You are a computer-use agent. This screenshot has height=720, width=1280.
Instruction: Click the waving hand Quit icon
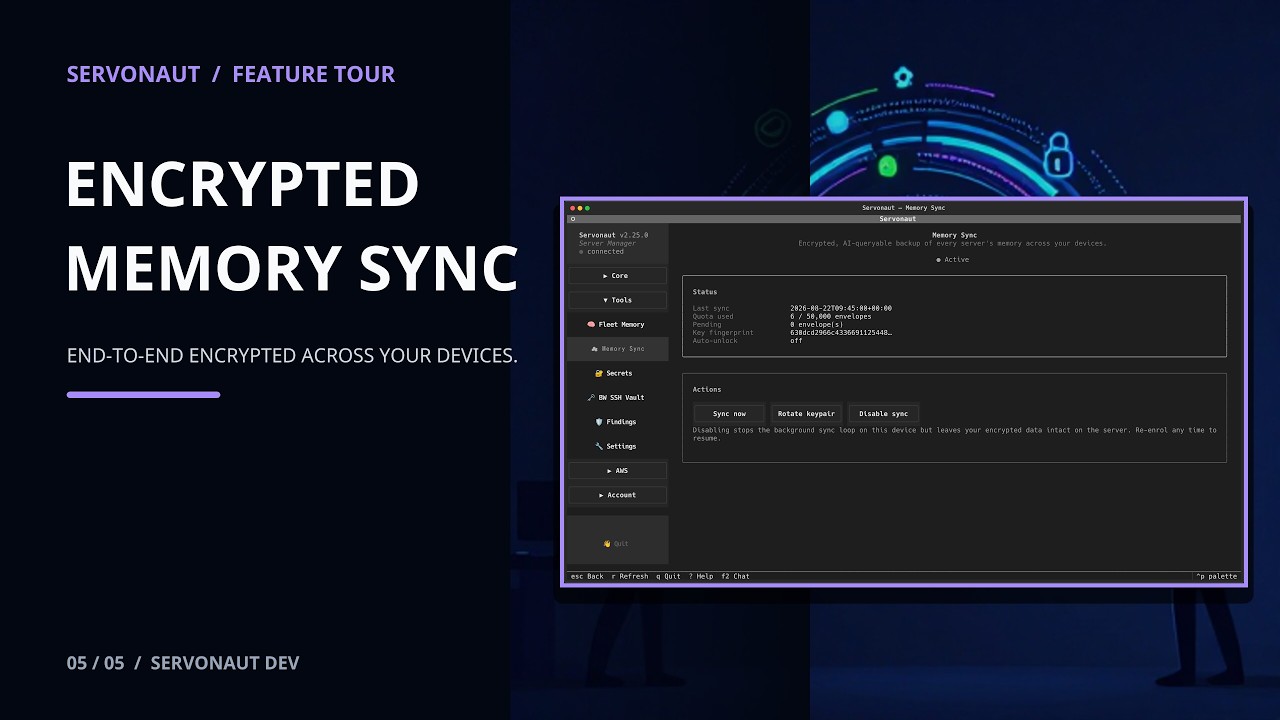[x=607, y=544]
